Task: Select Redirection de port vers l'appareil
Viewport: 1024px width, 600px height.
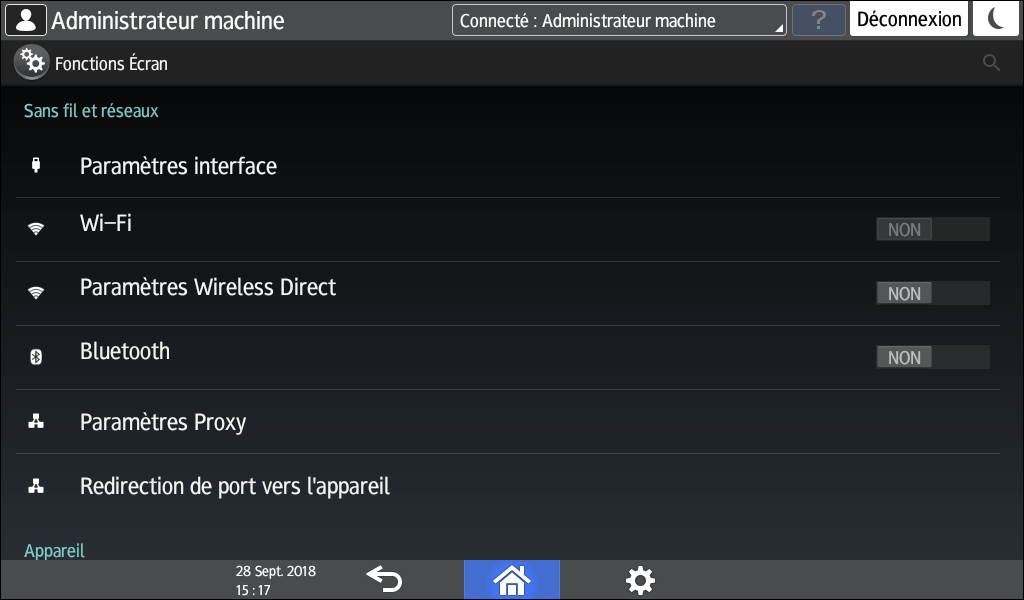Action: pos(235,487)
